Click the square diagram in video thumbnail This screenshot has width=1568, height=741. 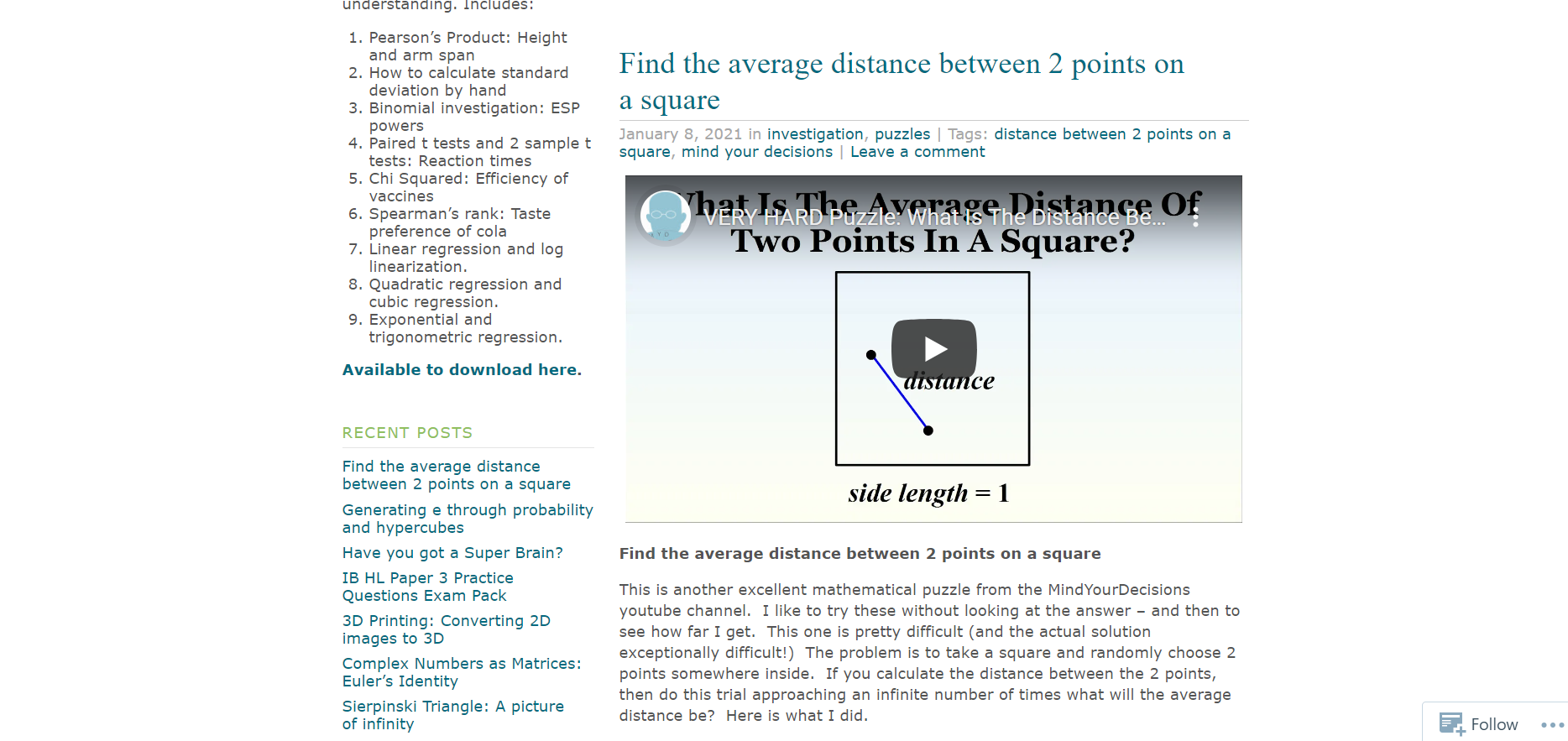pos(932,368)
